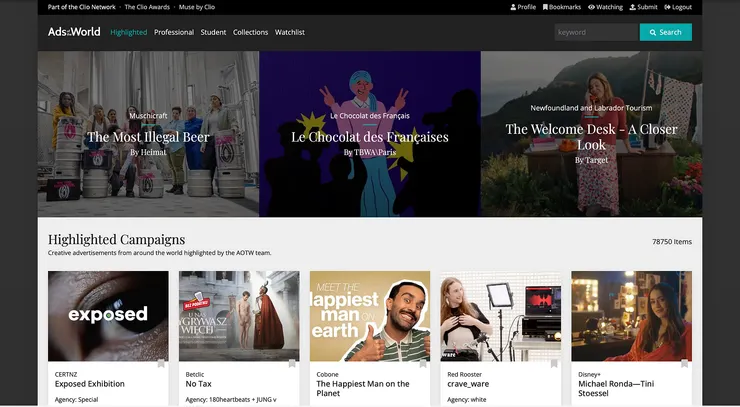Click the Betclic brand label

coord(194,374)
